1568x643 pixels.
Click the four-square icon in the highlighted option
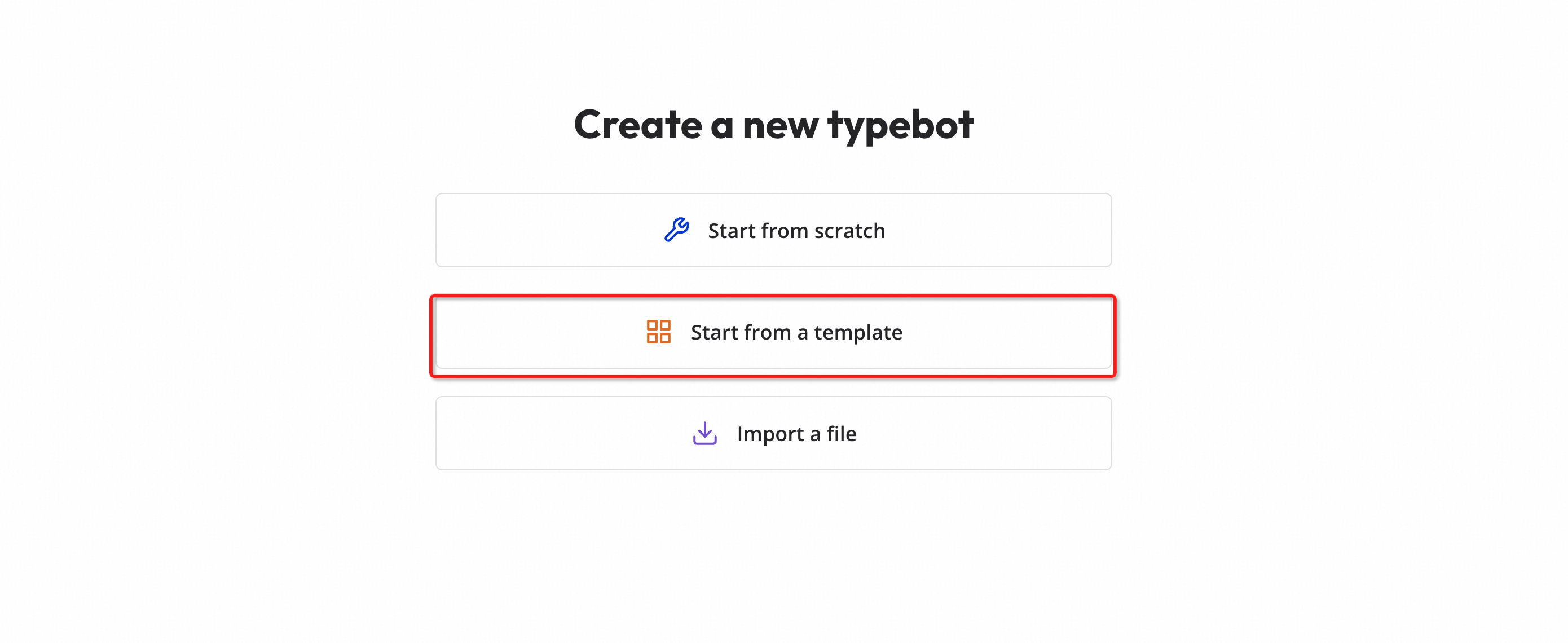(658, 332)
